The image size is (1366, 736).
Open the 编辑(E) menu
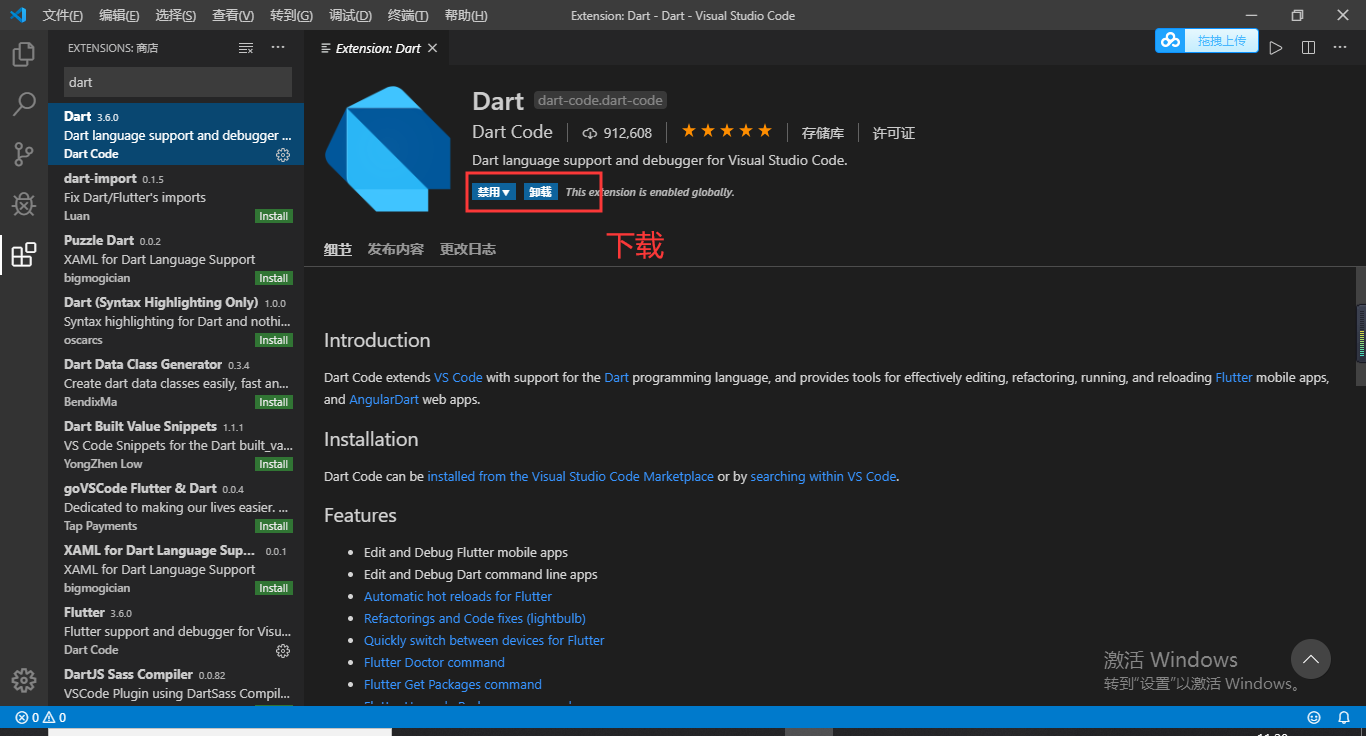coord(119,15)
